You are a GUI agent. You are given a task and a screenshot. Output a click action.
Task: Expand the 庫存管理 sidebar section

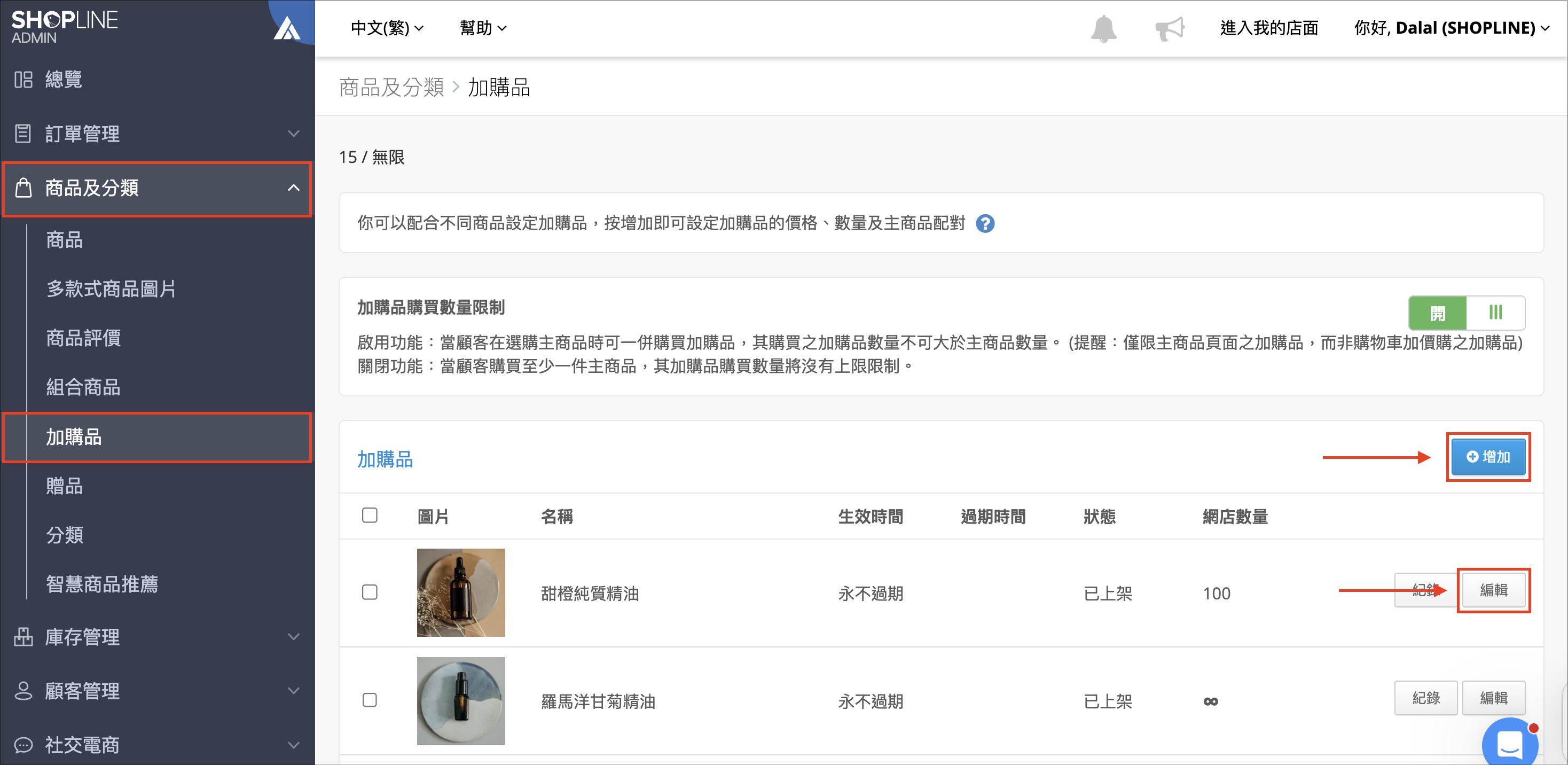(158, 636)
